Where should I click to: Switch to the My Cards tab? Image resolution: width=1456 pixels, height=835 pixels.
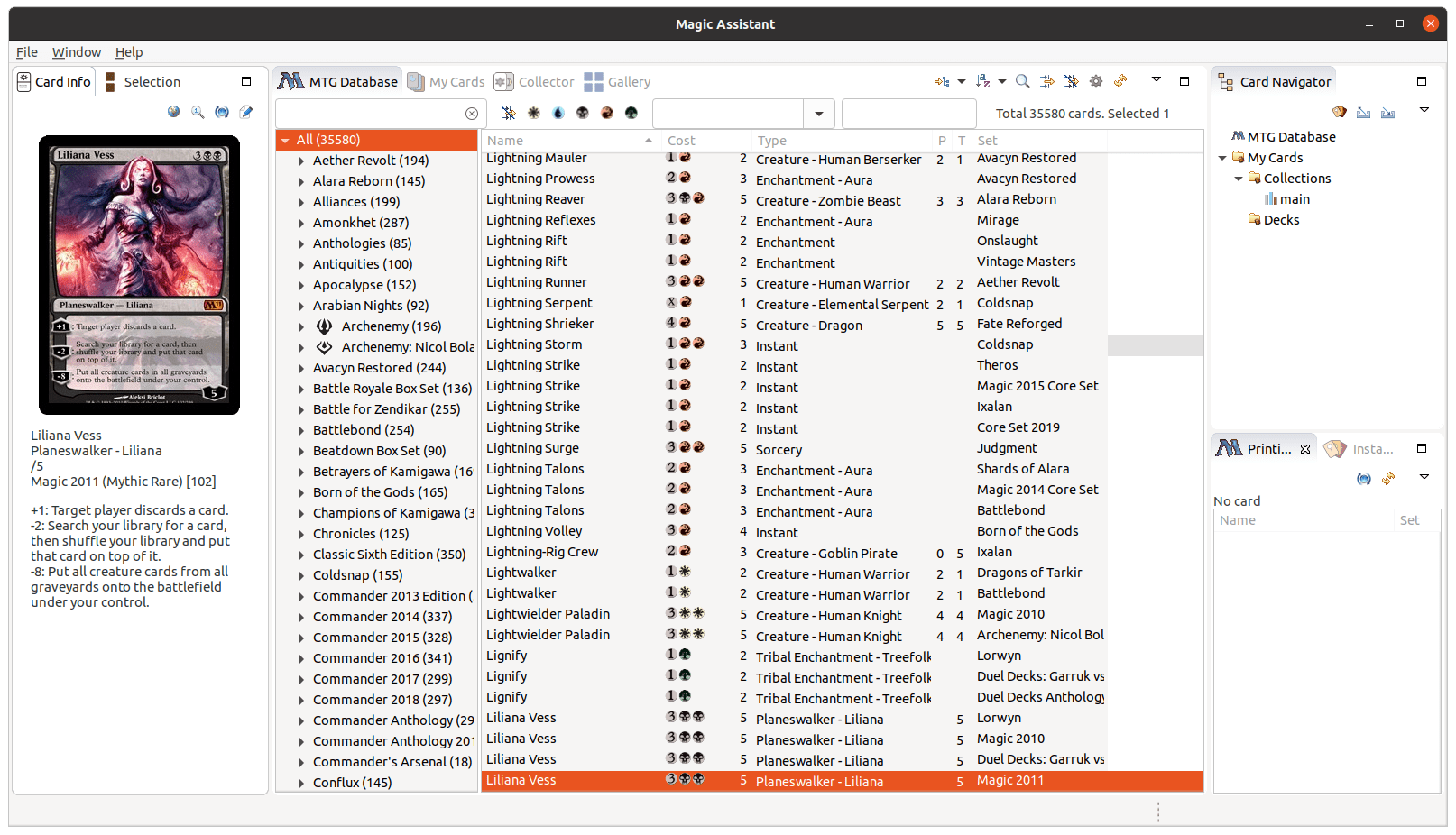446,81
